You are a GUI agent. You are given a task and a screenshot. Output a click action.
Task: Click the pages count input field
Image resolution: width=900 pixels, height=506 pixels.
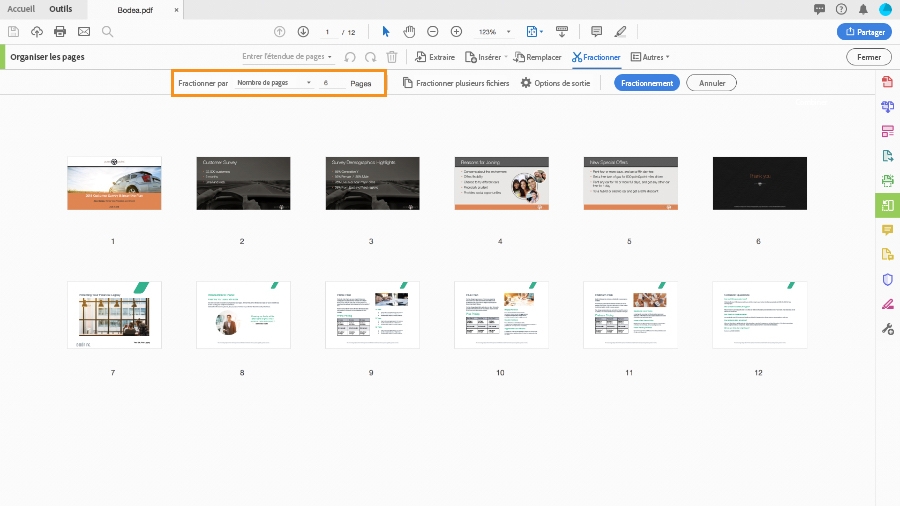(x=333, y=83)
